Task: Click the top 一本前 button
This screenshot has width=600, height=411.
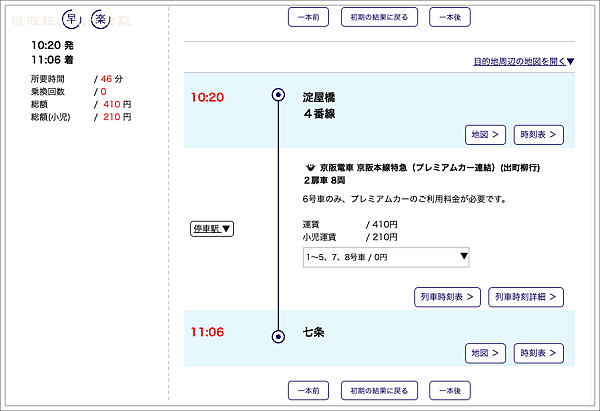Action: point(308,17)
